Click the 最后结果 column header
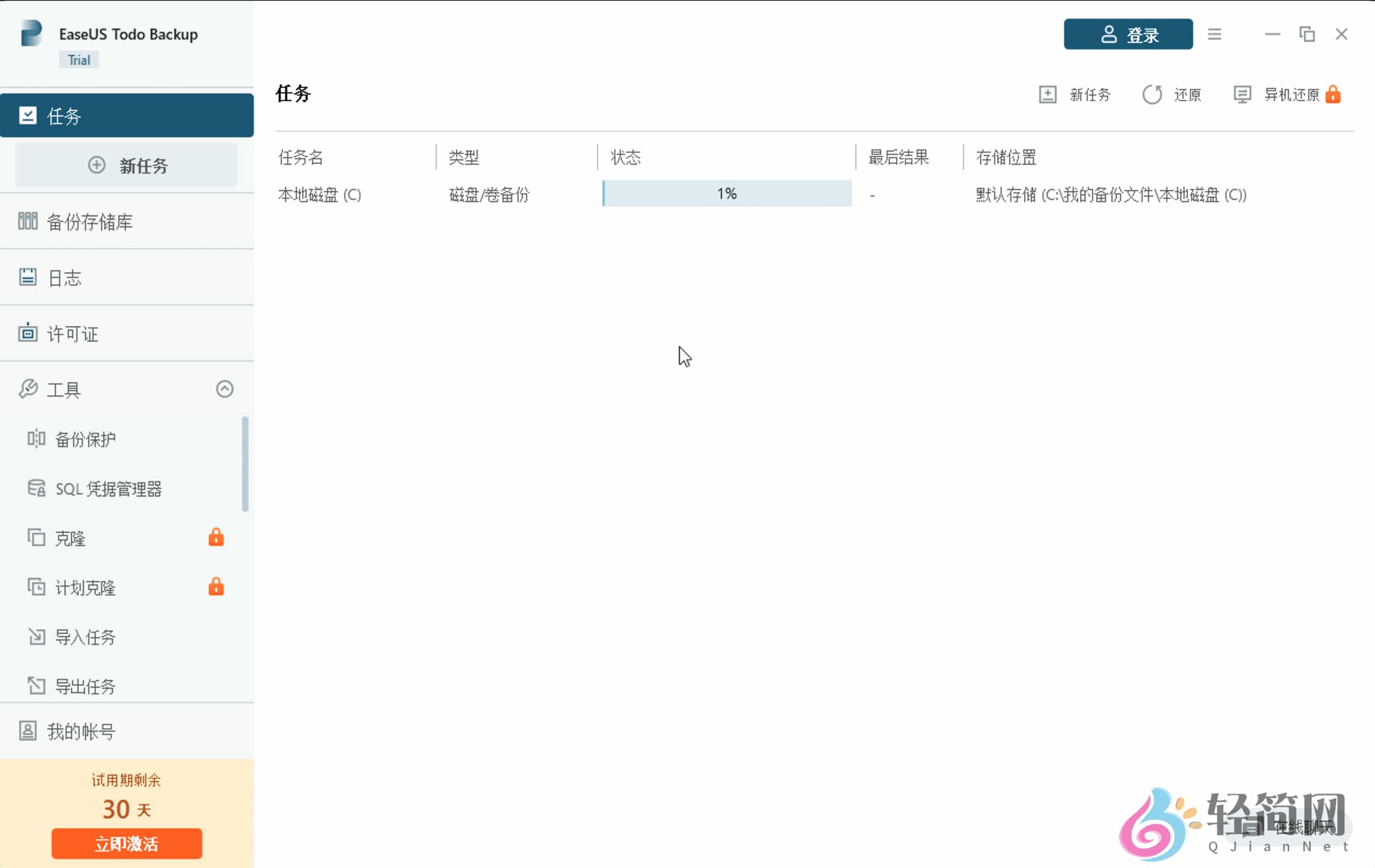The height and width of the screenshot is (868, 1375). 899,157
